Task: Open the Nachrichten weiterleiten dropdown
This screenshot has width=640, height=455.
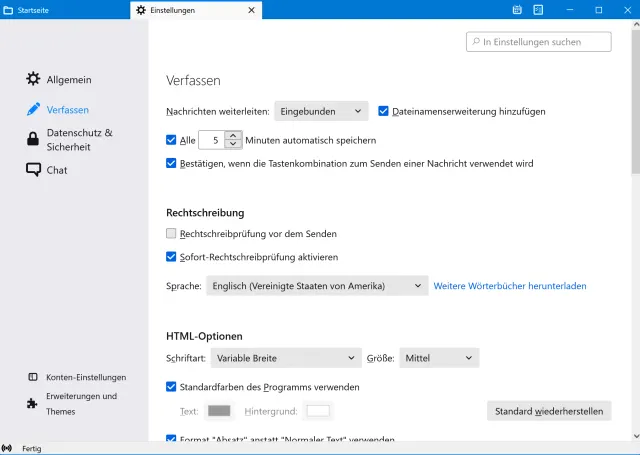Action: [x=321, y=111]
